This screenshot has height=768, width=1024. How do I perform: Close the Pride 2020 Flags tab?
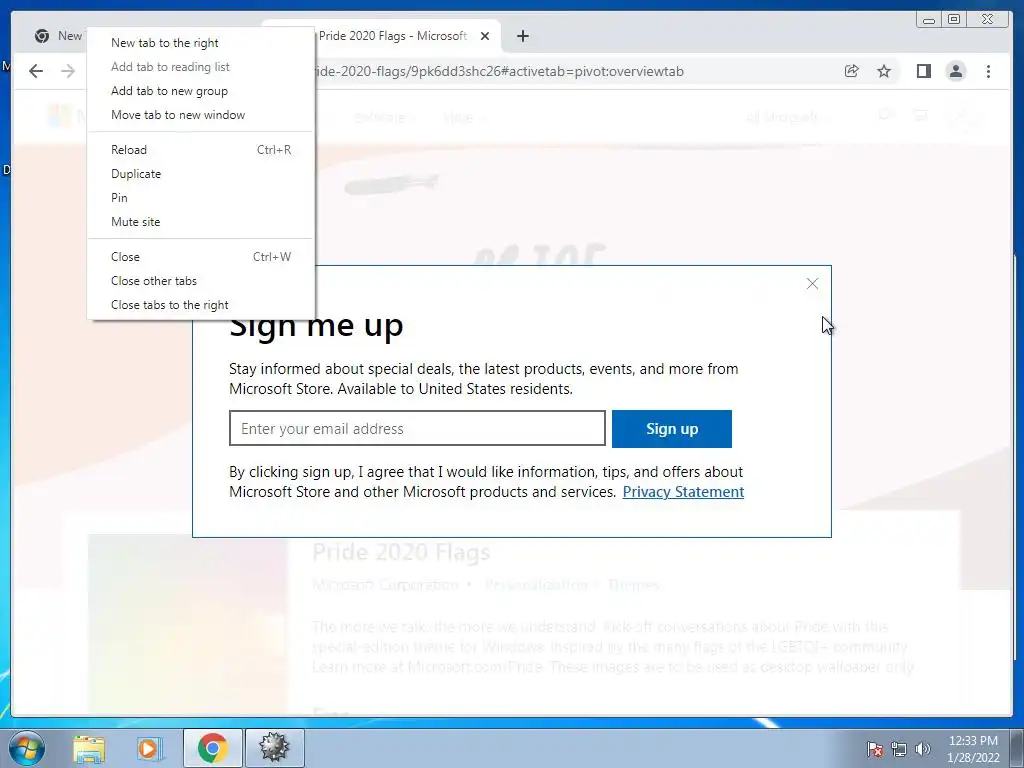485,37
